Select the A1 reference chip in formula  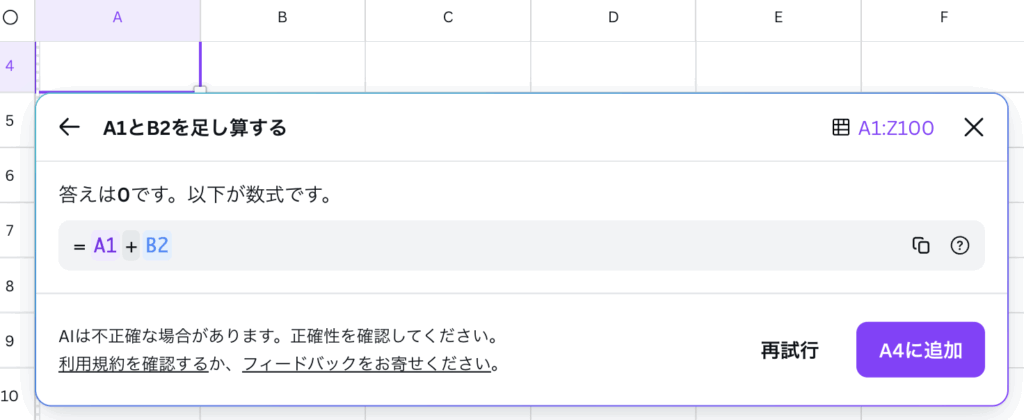[x=105, y=246]
